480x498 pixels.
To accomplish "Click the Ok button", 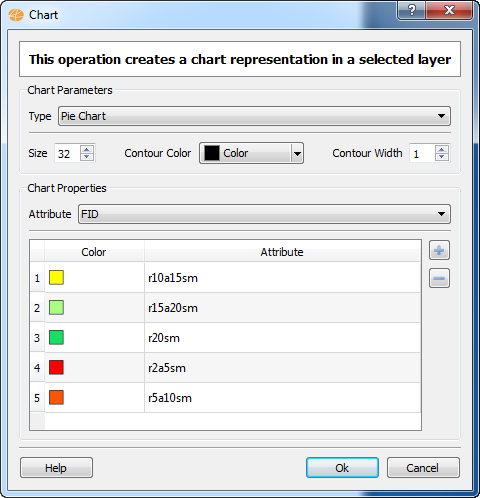I will [342, 468].
